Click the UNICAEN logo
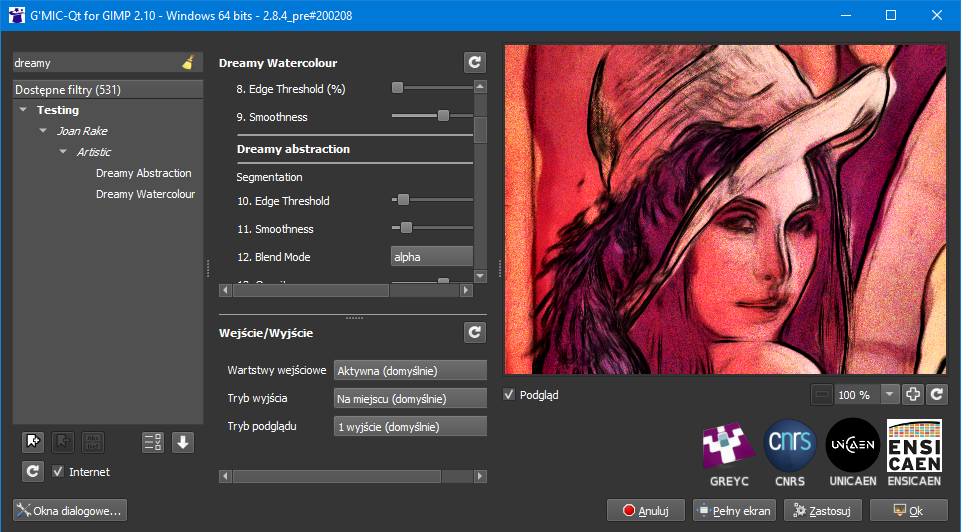The width and height of the screenshot is (961, 532). 853,454
